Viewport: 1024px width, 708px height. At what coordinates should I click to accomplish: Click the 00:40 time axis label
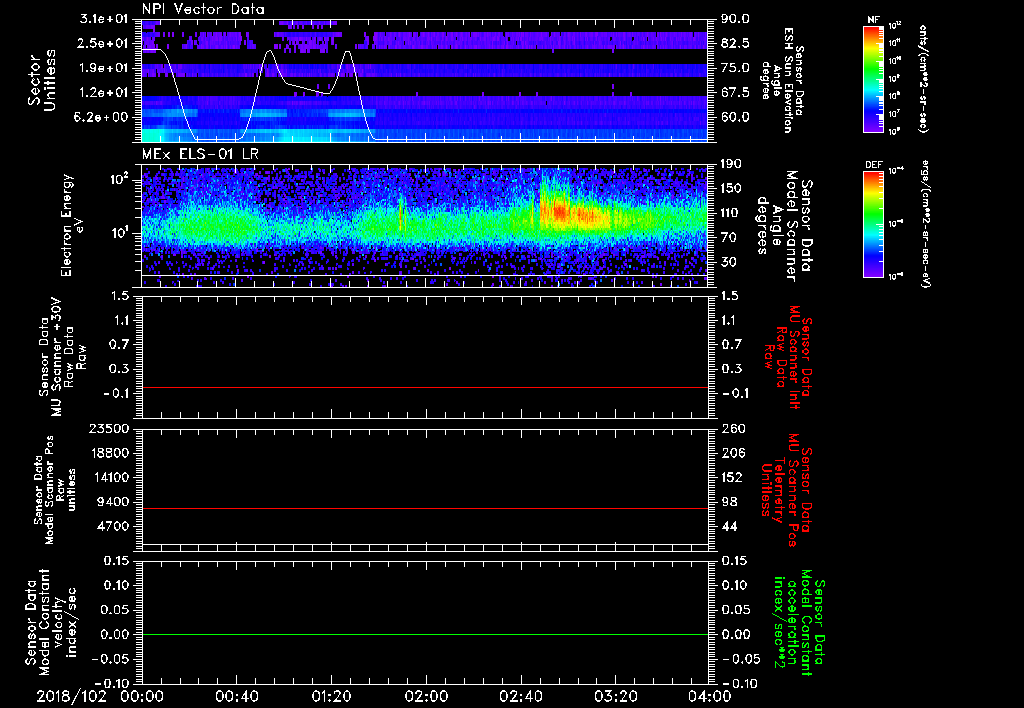235,696
